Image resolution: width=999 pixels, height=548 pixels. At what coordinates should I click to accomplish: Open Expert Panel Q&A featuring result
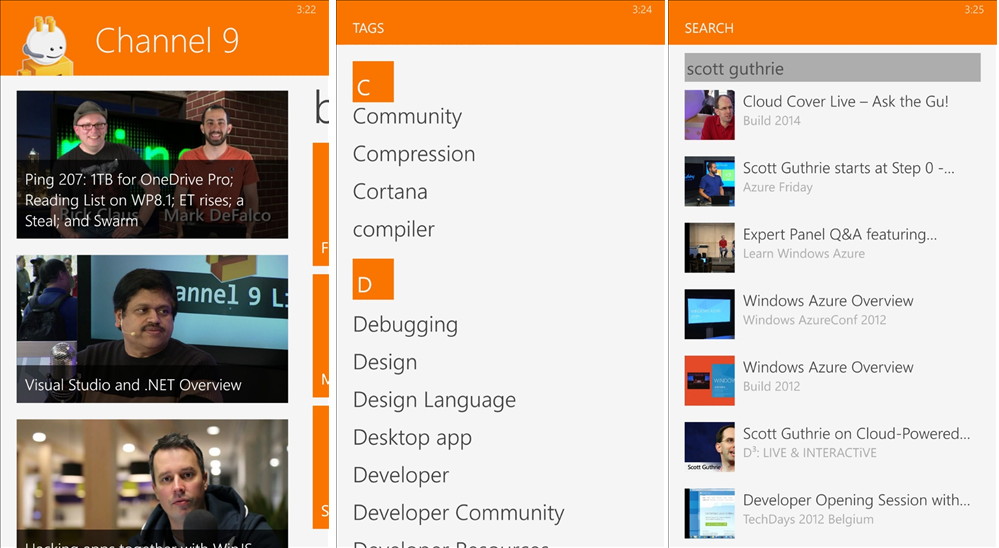tap(832, 247)
